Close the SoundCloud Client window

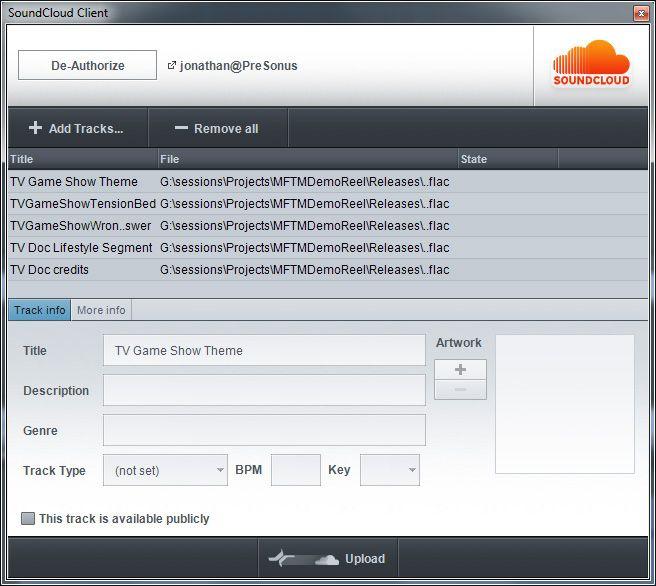point(641,13)
